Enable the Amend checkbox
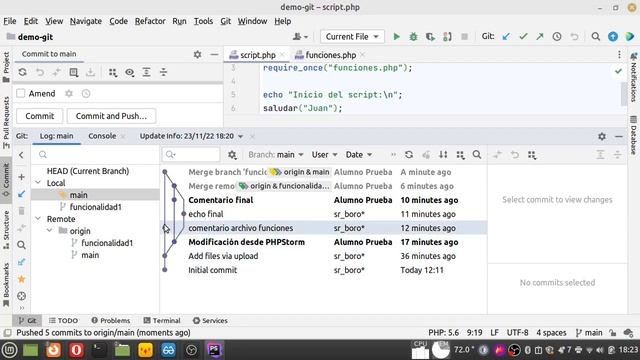Image resolution: width=640 pixels, height=360 pixels. coord(21,93)
